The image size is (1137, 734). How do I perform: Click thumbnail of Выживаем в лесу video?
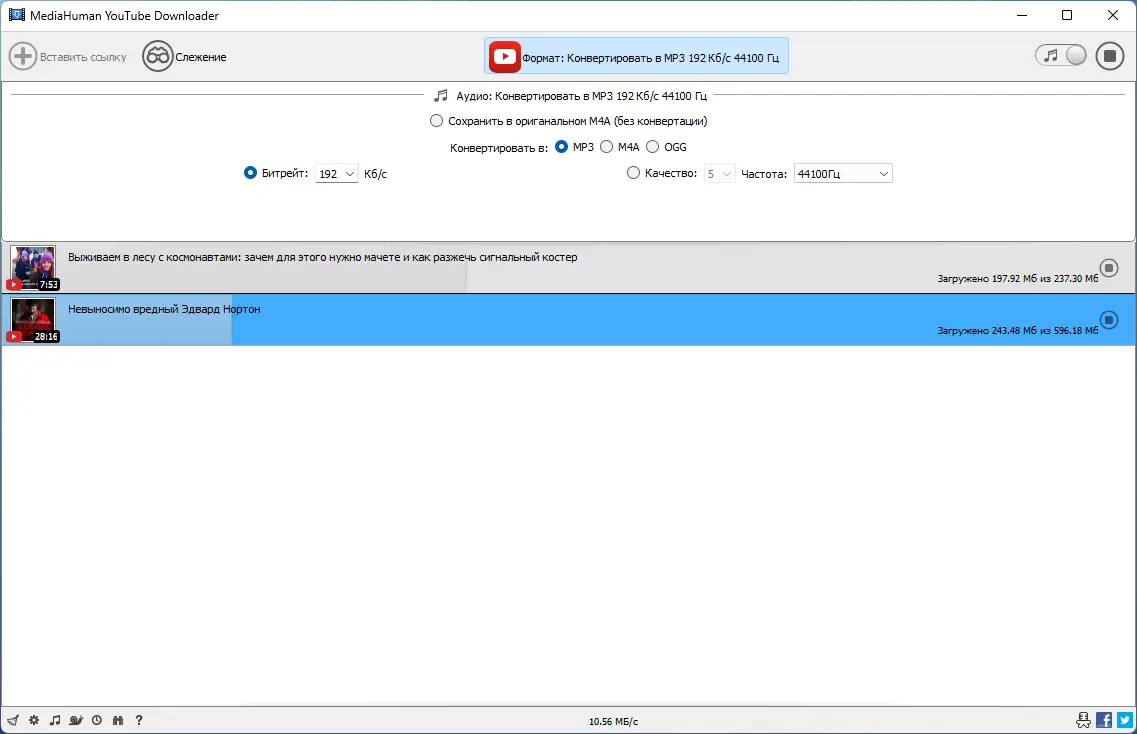click(x=33, y=268)
